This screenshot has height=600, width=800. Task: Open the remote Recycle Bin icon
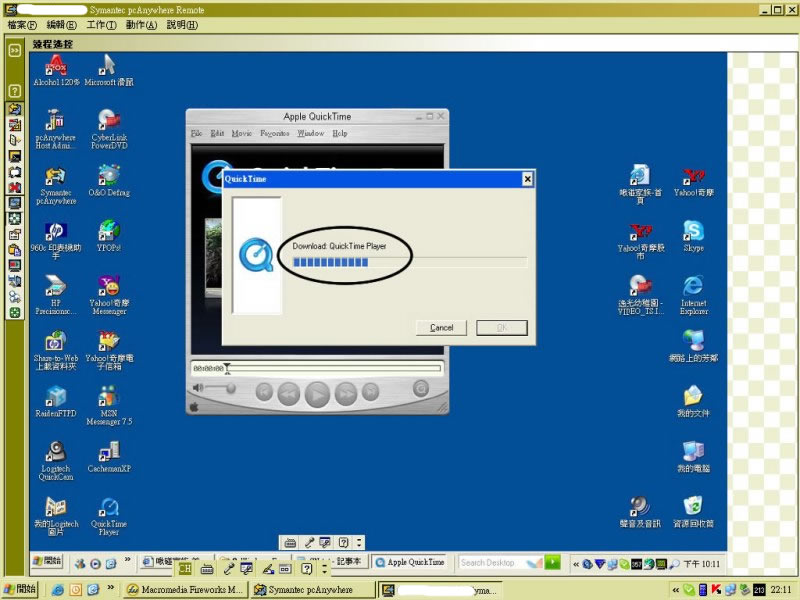click(x=693, y=512)
